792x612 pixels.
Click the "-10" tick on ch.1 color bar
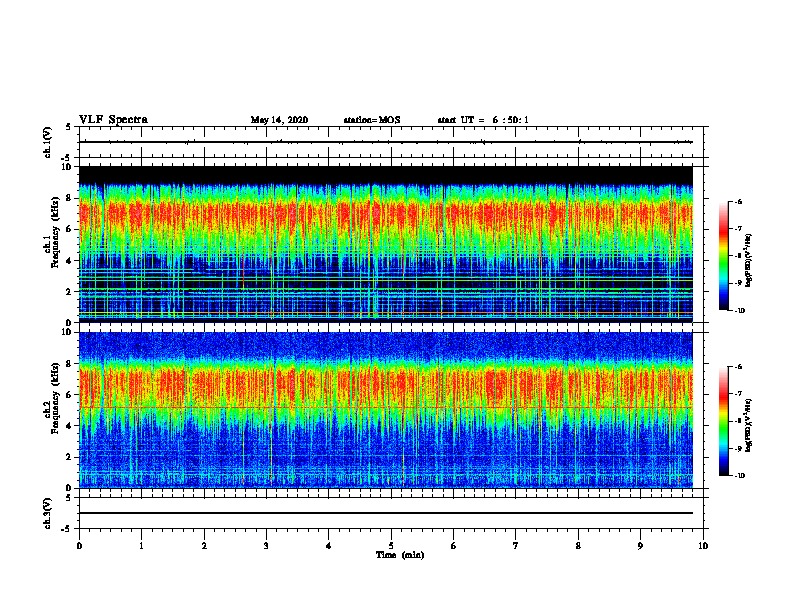tap(739, 311)
